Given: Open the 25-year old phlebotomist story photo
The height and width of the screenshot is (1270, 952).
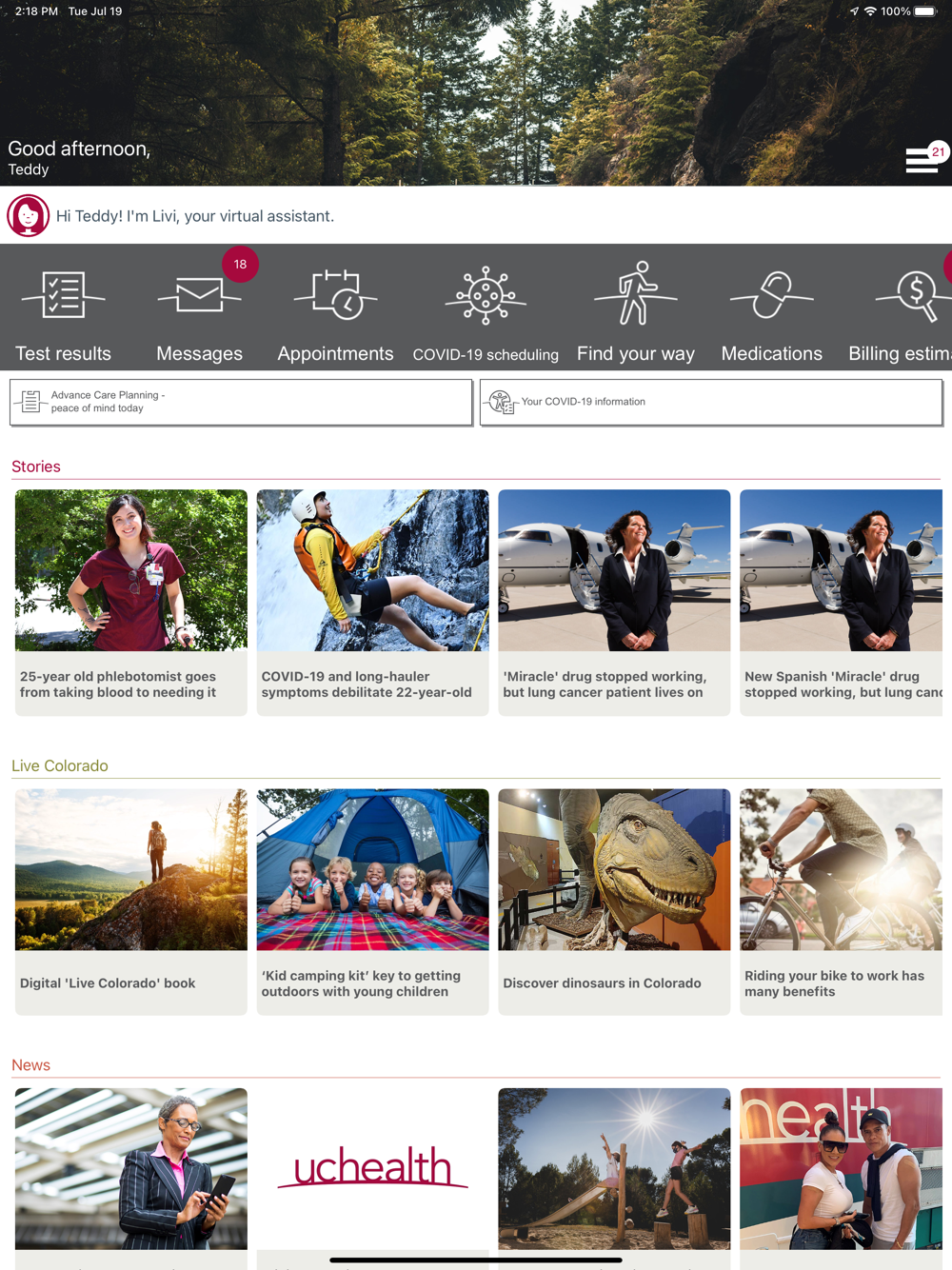Looking at the screenshot, I should 131,570.
